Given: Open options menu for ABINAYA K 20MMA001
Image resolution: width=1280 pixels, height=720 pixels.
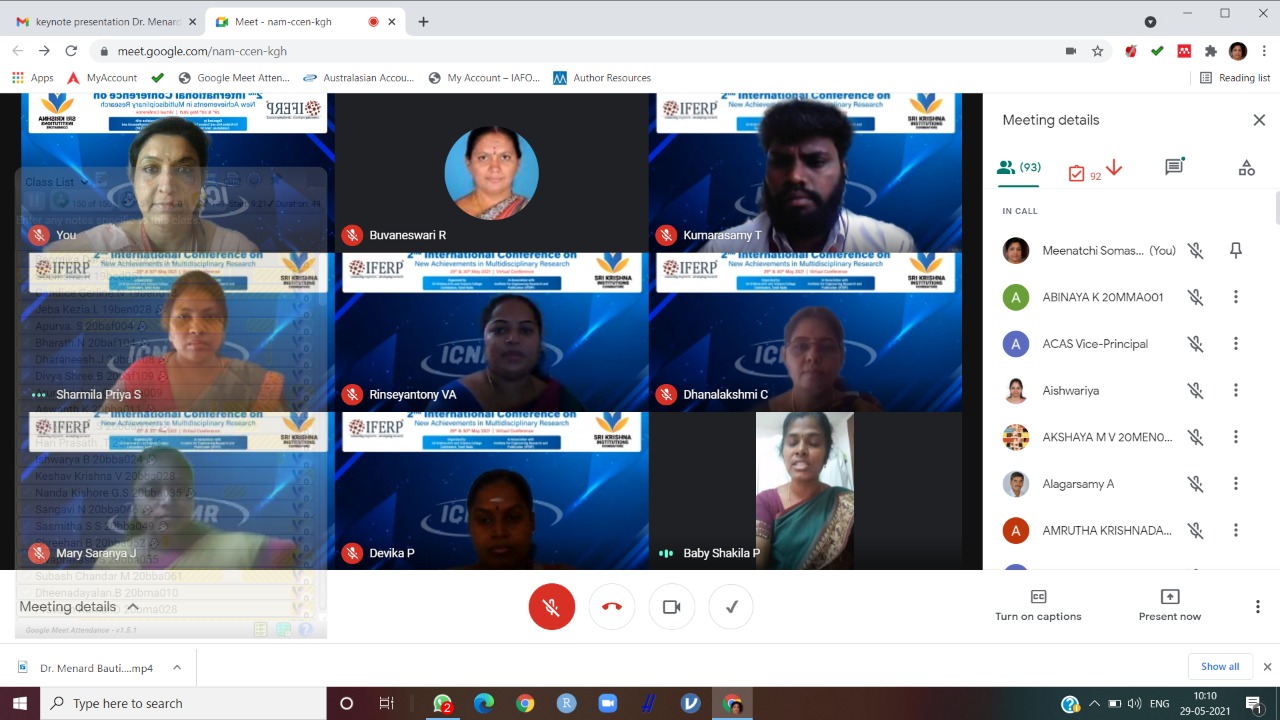Looking at the screenshot, I should pos(1236,297).
